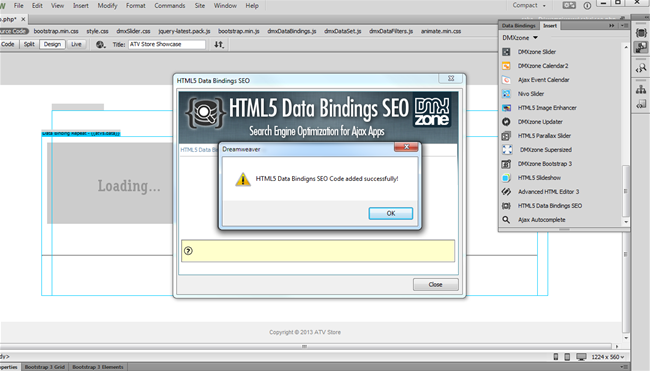Viewport: 650px width, 371px height.
Task: Click the Preview in browser globe icon
Action: (100, 44)
